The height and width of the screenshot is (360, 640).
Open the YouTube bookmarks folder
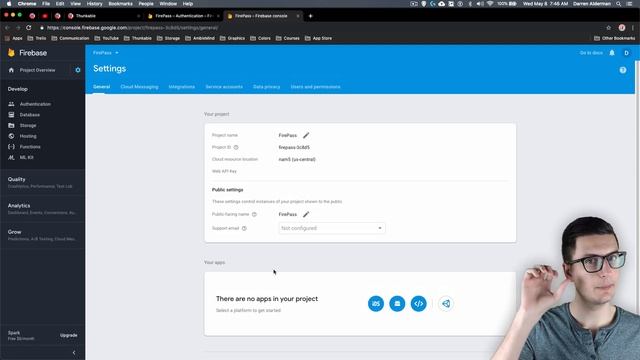[x=106, y=38]
